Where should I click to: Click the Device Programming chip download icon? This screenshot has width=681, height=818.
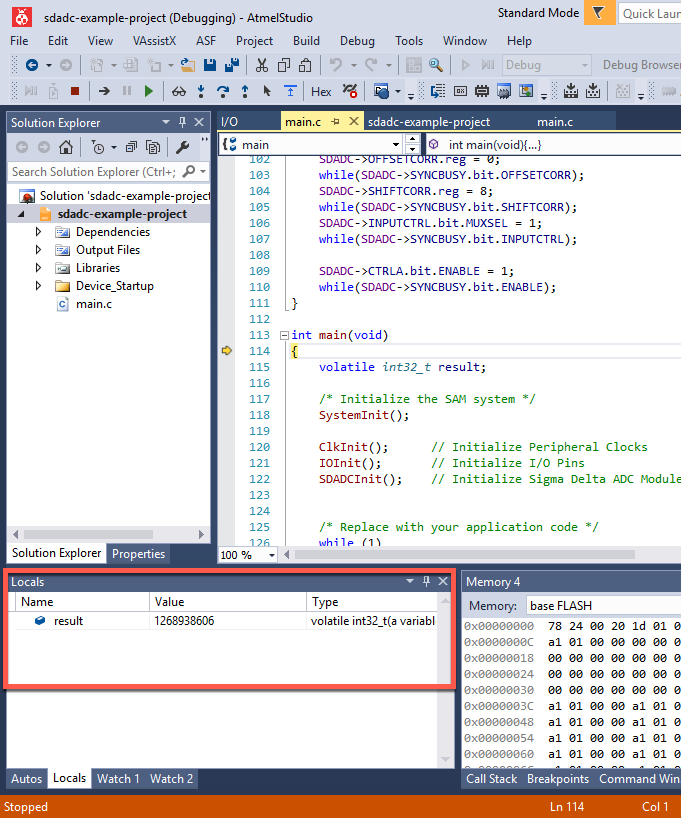click(571, 91)
